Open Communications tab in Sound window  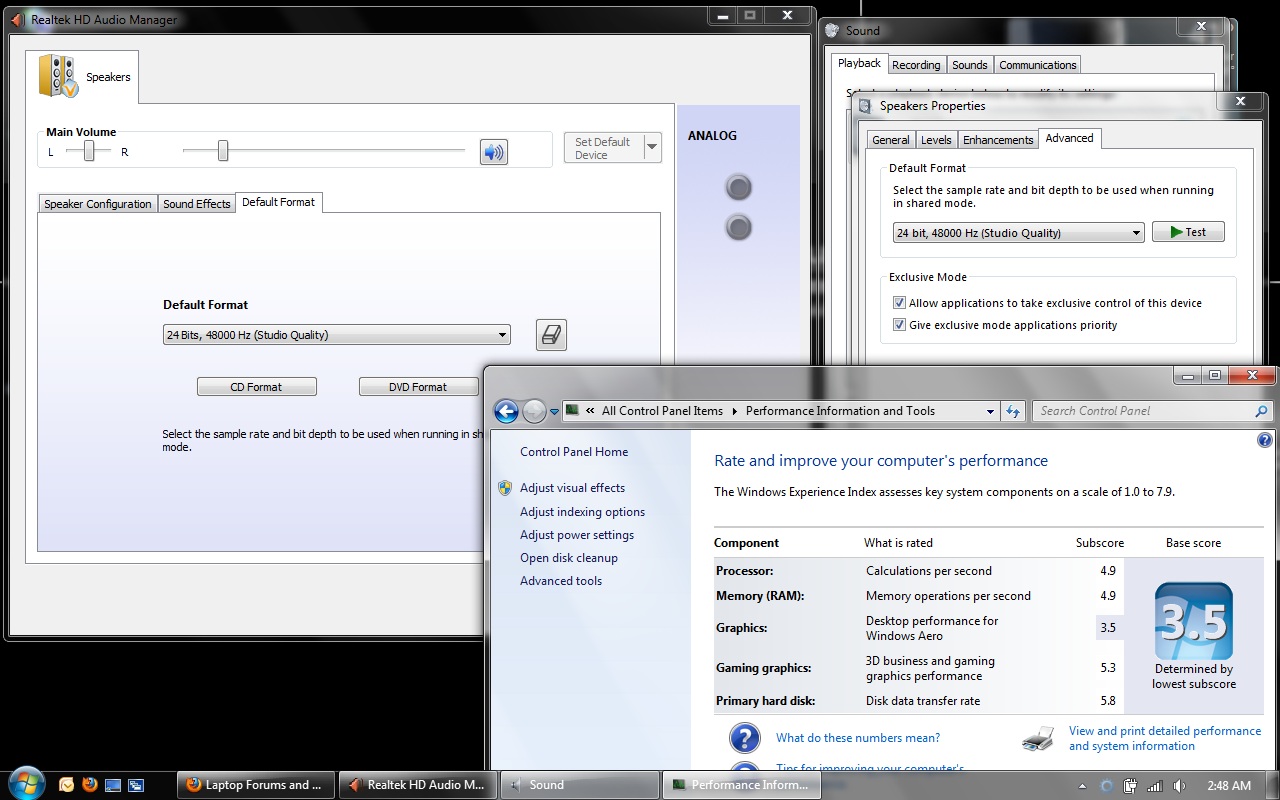[x=1037, y=65]
